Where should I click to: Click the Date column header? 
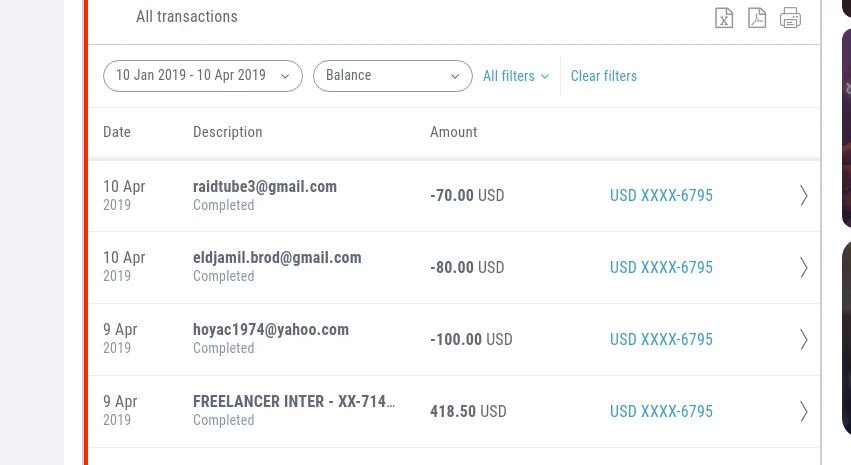point(117,132)
